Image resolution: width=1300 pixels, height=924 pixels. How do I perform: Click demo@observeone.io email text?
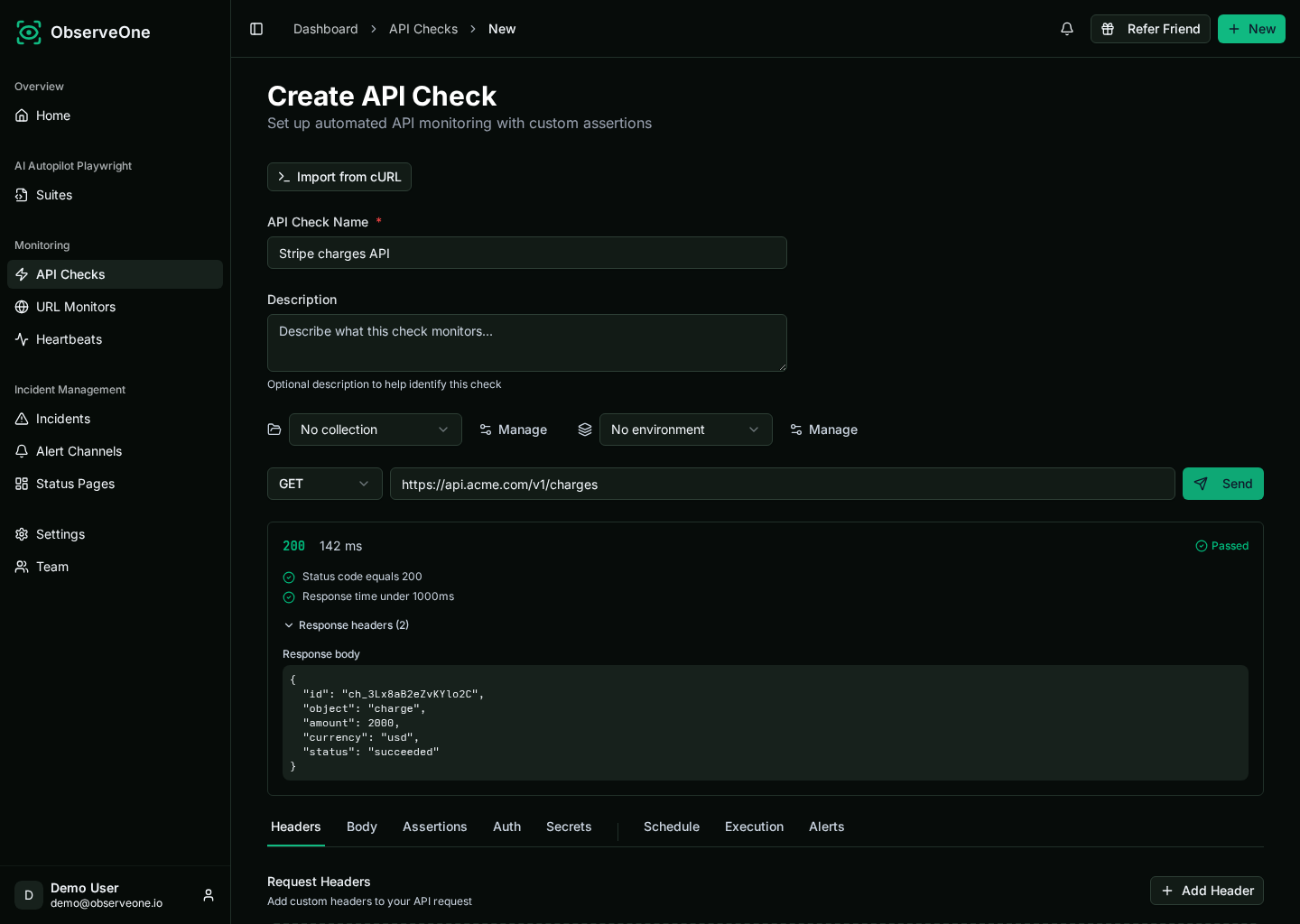pyautogui.click(x=107, y=903)
